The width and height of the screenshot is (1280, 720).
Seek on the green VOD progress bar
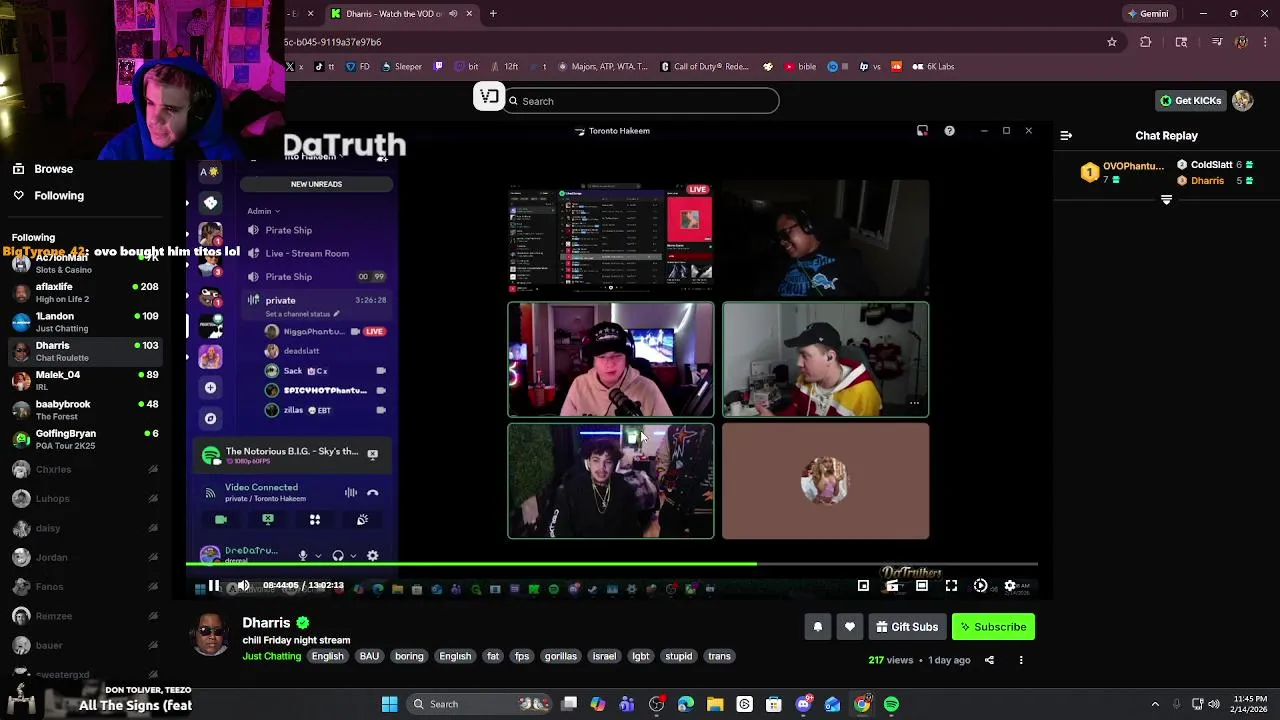click(x=612, y=565)
